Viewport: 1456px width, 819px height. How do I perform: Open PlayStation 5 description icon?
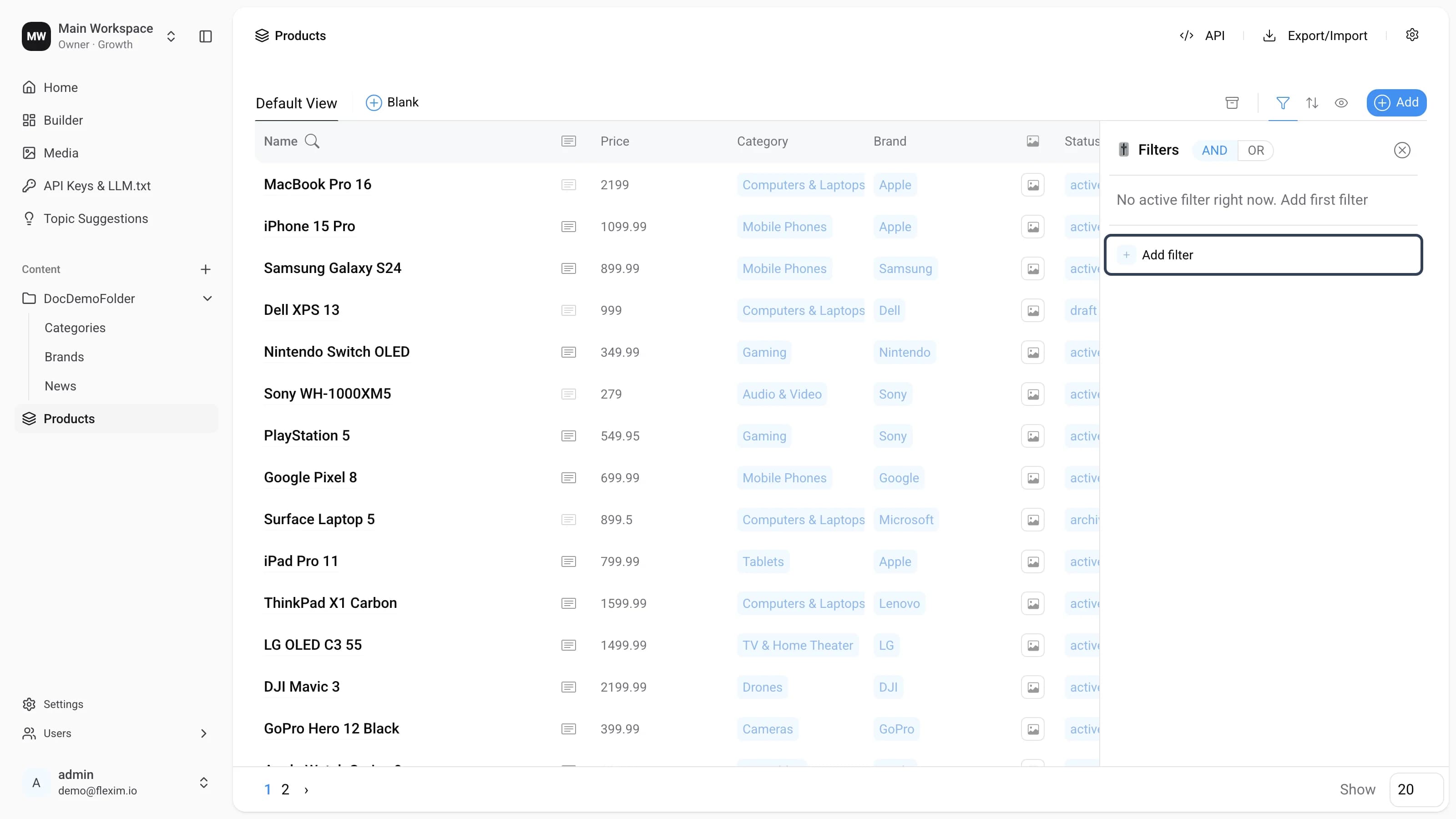coord(569,436)
